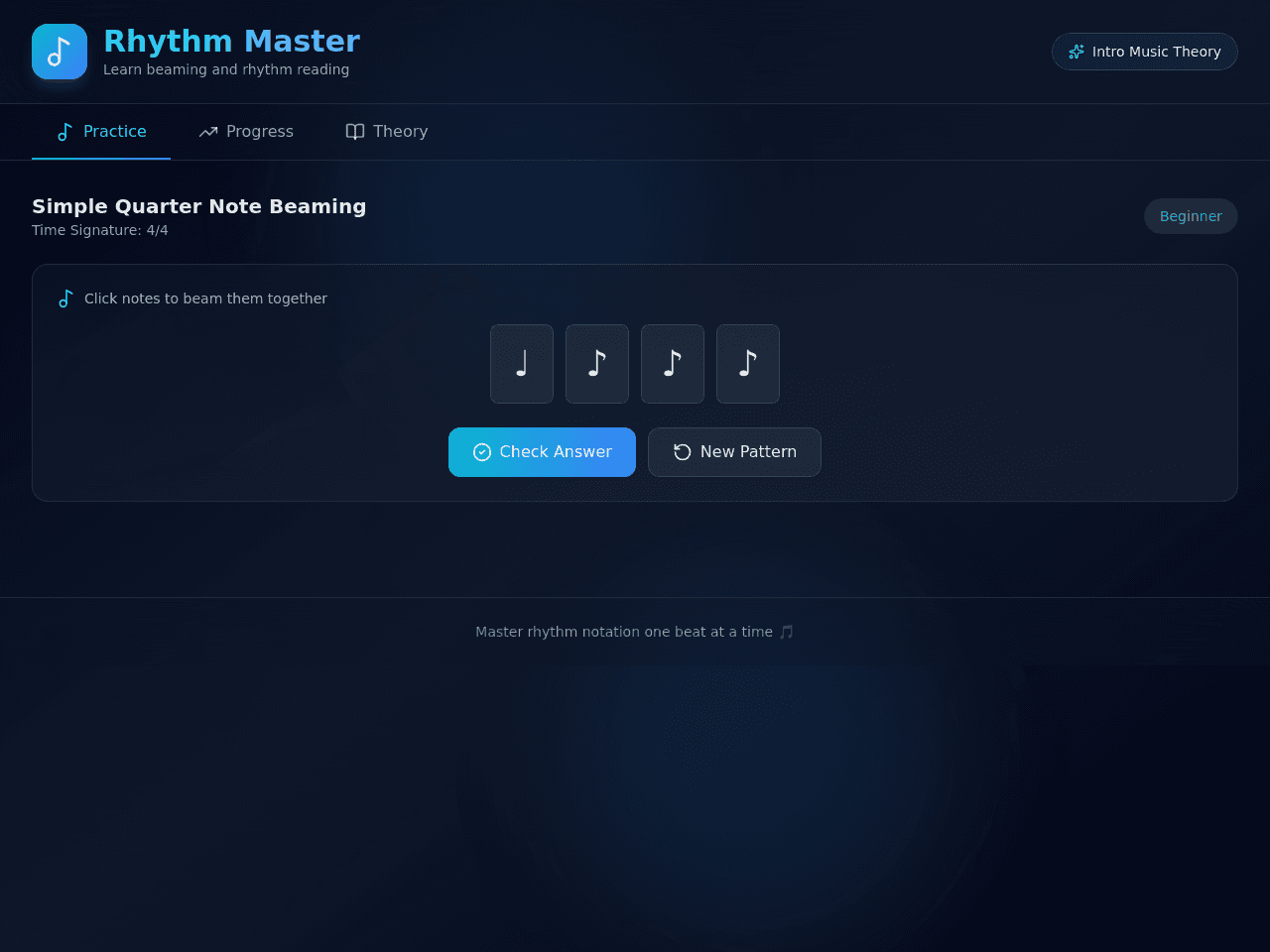Switch to the Progress tab
Screen dimensions: 1270x952
coord(246,132)
